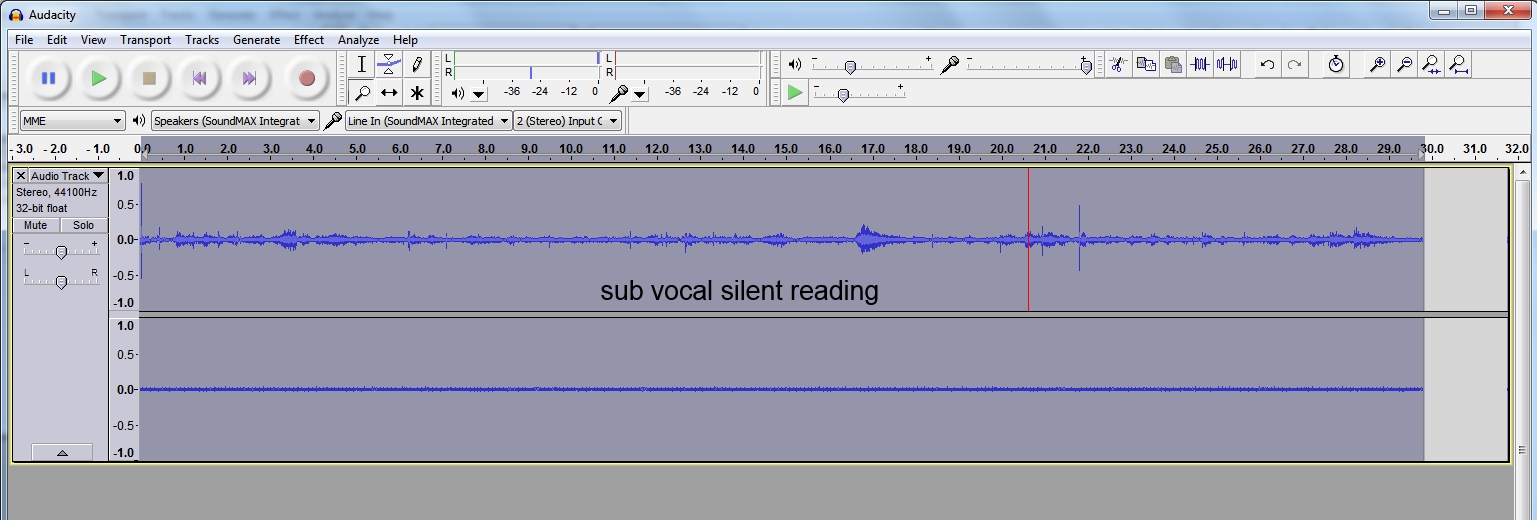Select the Draw pencil tool
The width and height of the screenshot is (1537, 520).
pyautogui.click(x=417, y=65)
